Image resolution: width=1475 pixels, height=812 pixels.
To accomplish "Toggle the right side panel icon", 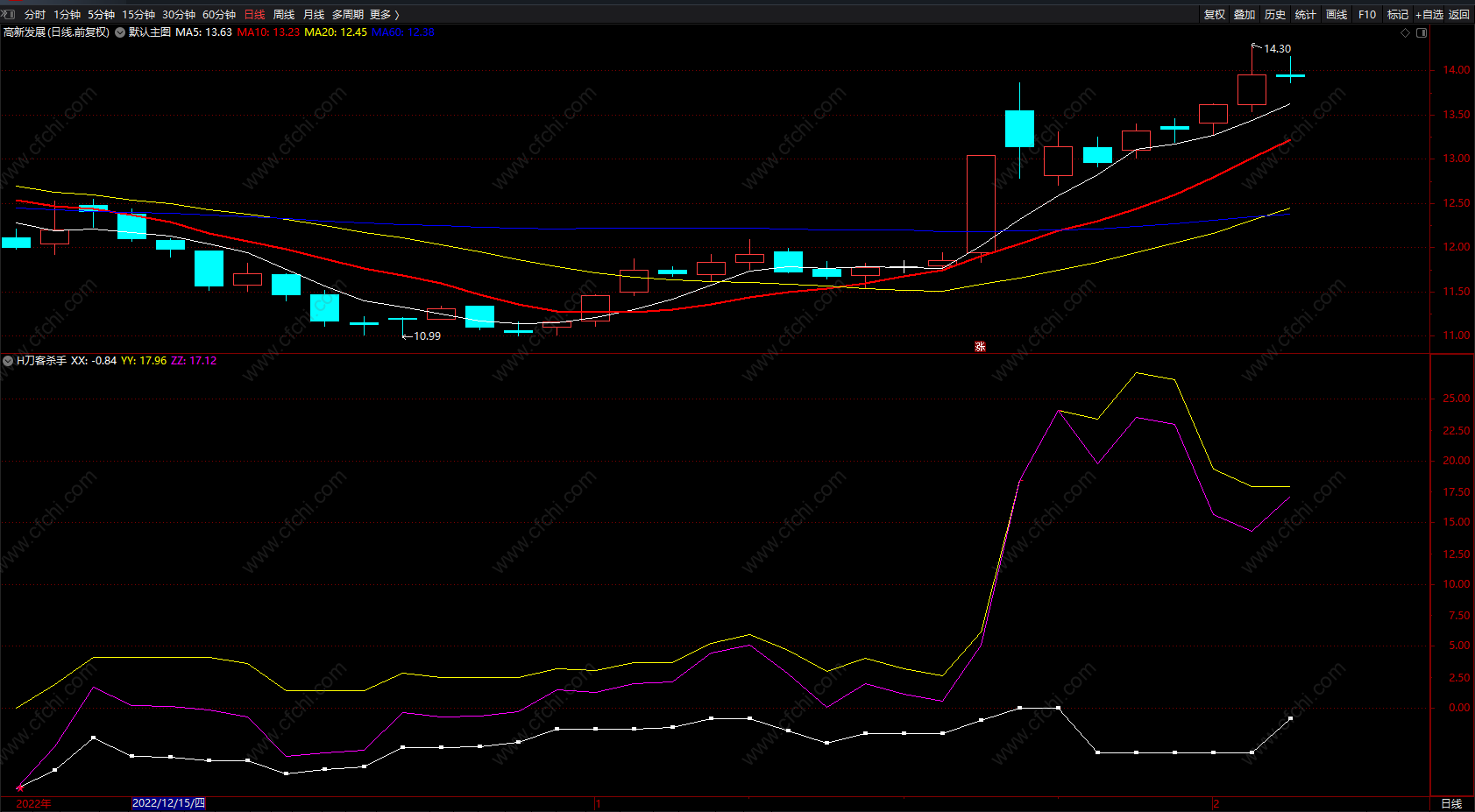I will pyautogui.click(x=1422, y=32).
